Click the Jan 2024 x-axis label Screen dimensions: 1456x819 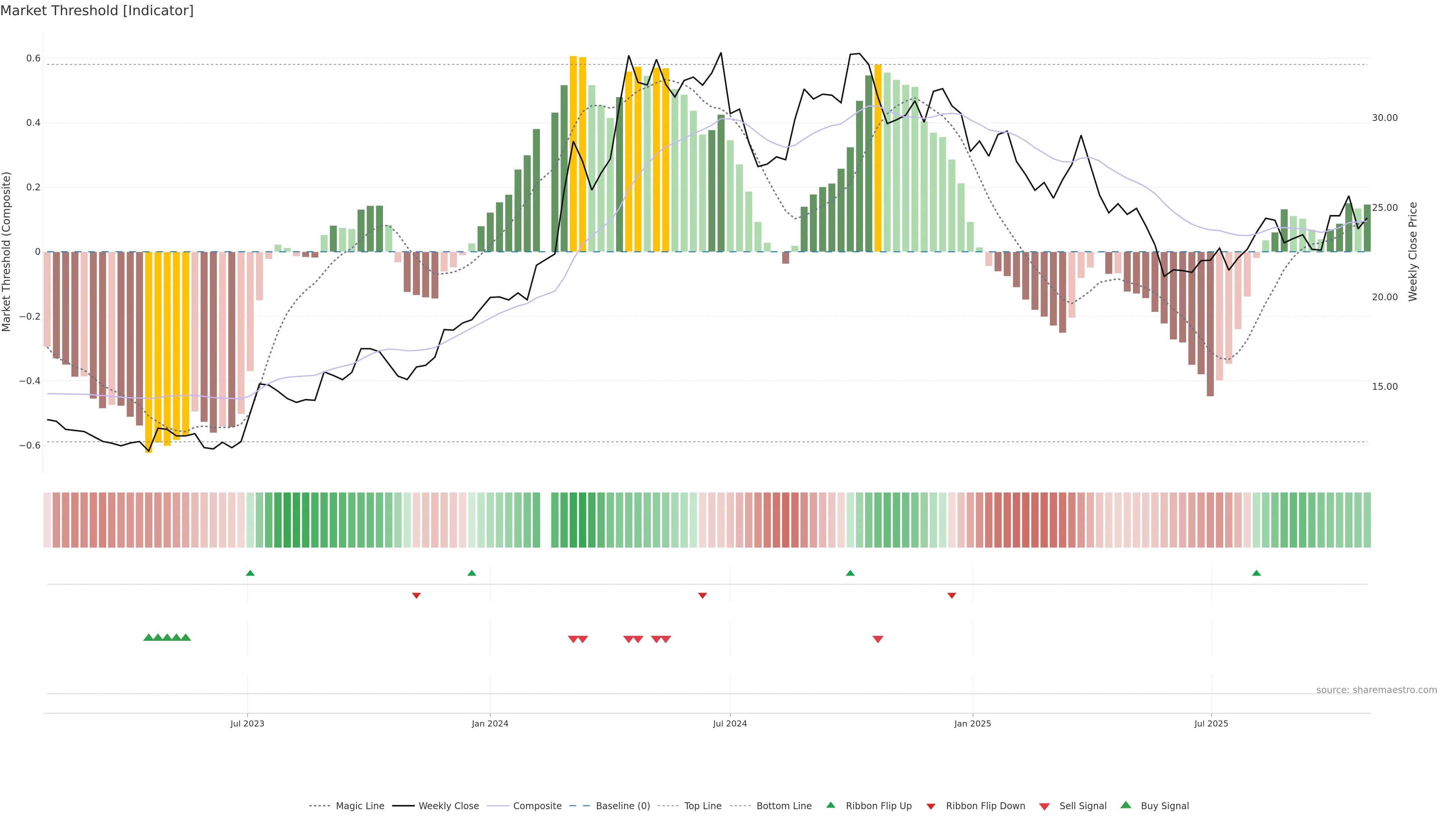pos(490,723)
